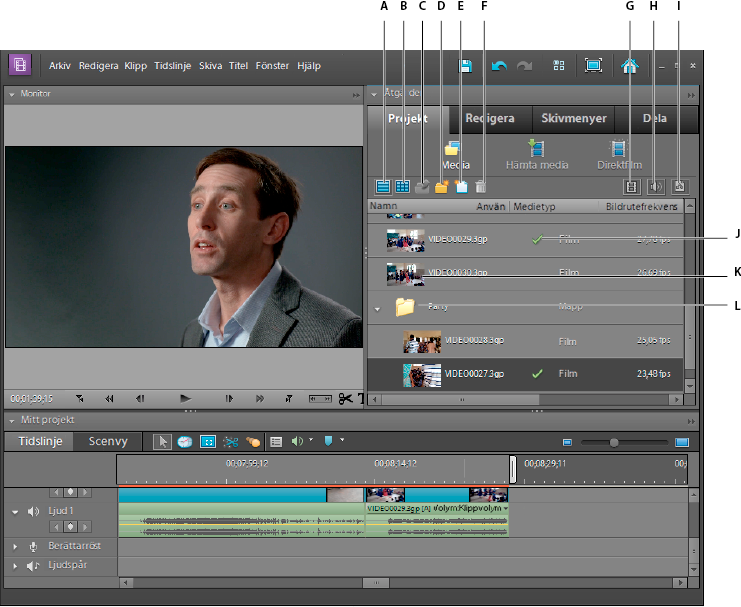Click Step Back one frame
Screen dimensions: 741x607
tap(140, 399)
